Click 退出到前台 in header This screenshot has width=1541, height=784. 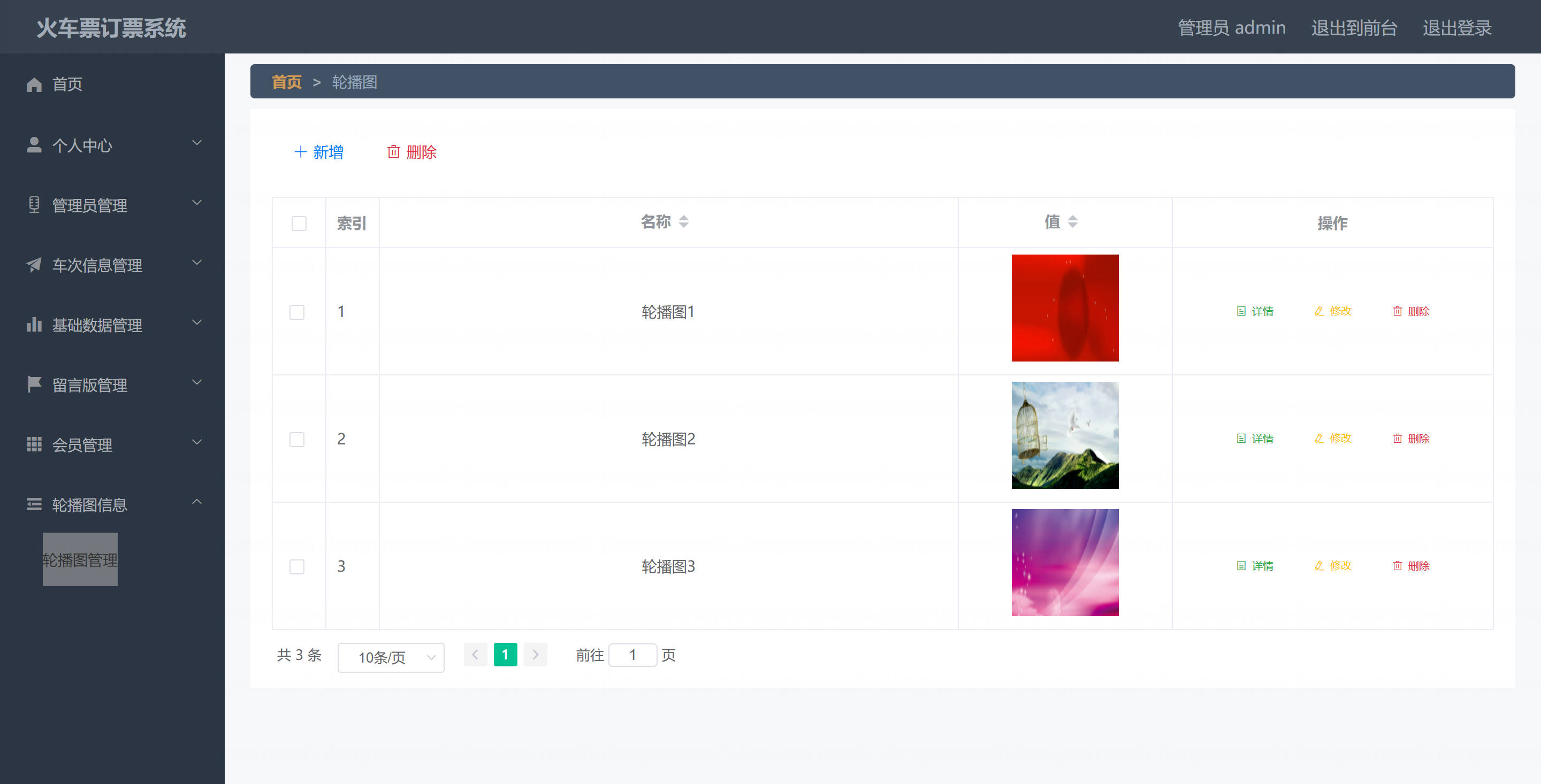[1354, 27]
